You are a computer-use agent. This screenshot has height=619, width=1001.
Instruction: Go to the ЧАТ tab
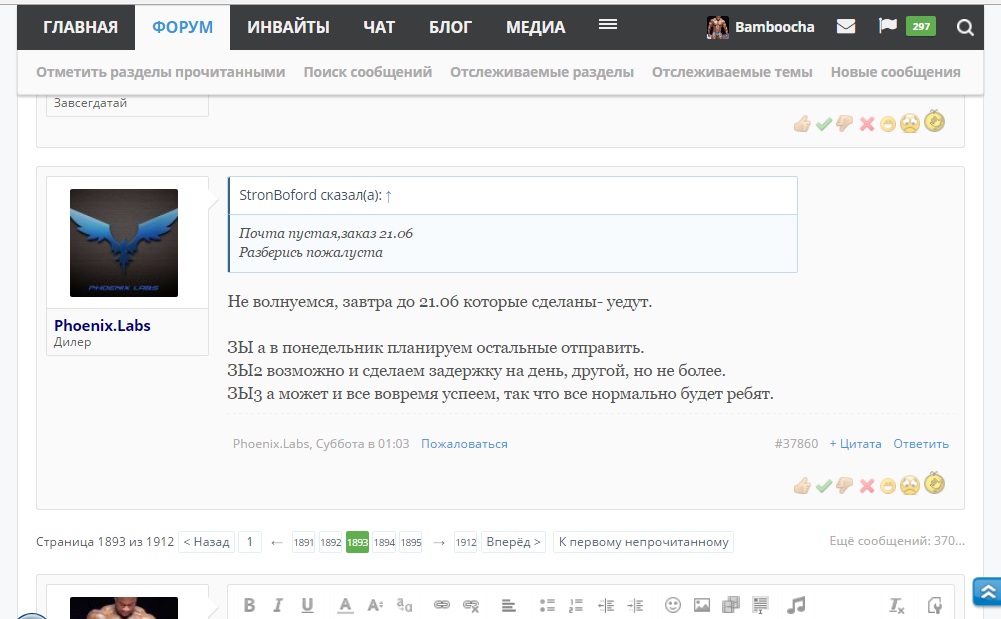[379, 27]
